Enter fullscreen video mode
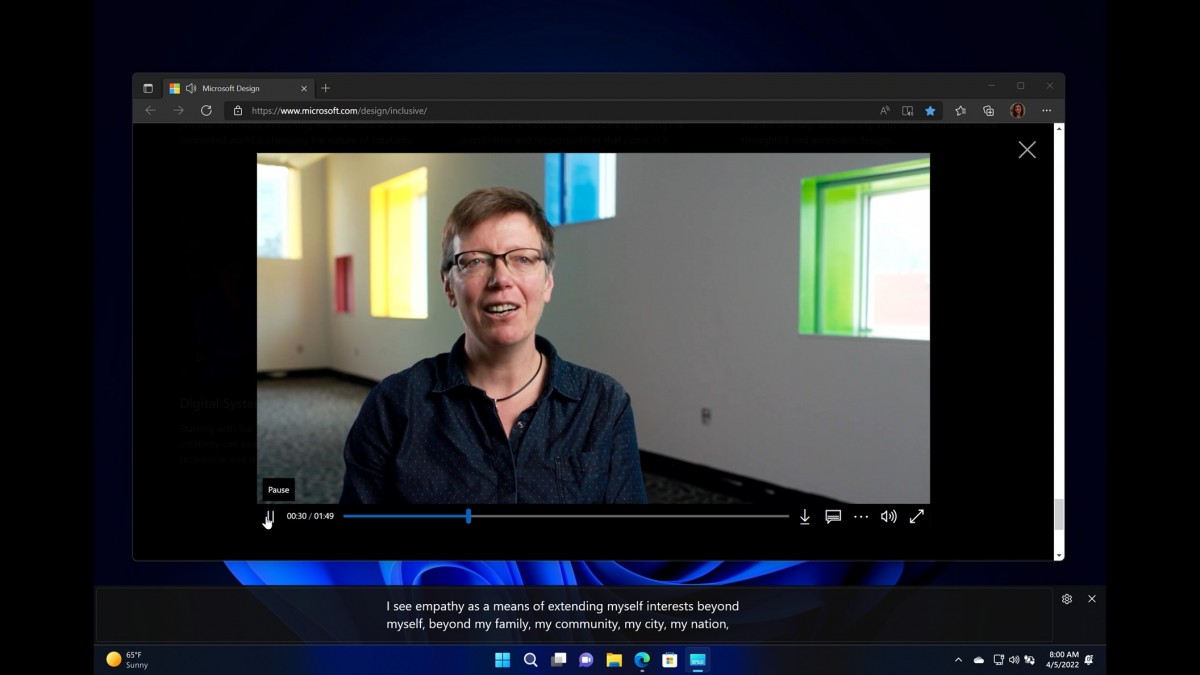Screen dimensions: 1200x675 [x=917, y=516]
